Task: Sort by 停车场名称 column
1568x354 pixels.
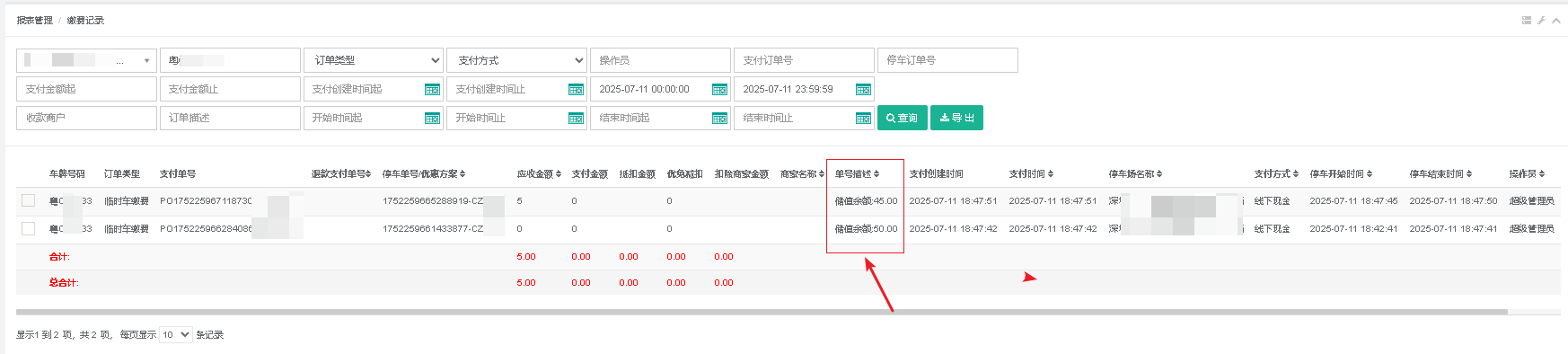Action: pyautogui.click(x=1135, y=173)
